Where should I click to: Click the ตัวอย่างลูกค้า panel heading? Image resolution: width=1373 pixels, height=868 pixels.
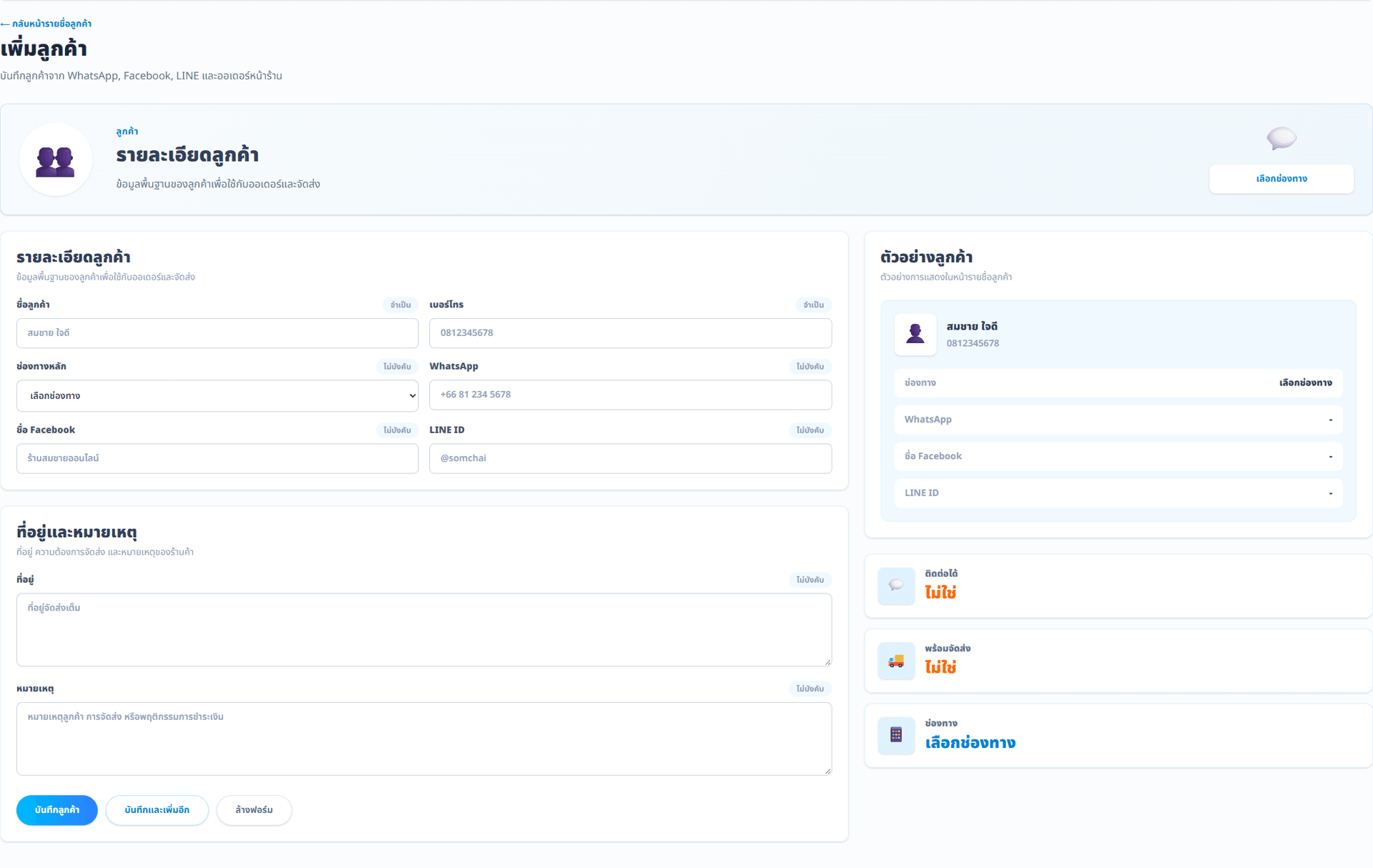coord(926,257)
